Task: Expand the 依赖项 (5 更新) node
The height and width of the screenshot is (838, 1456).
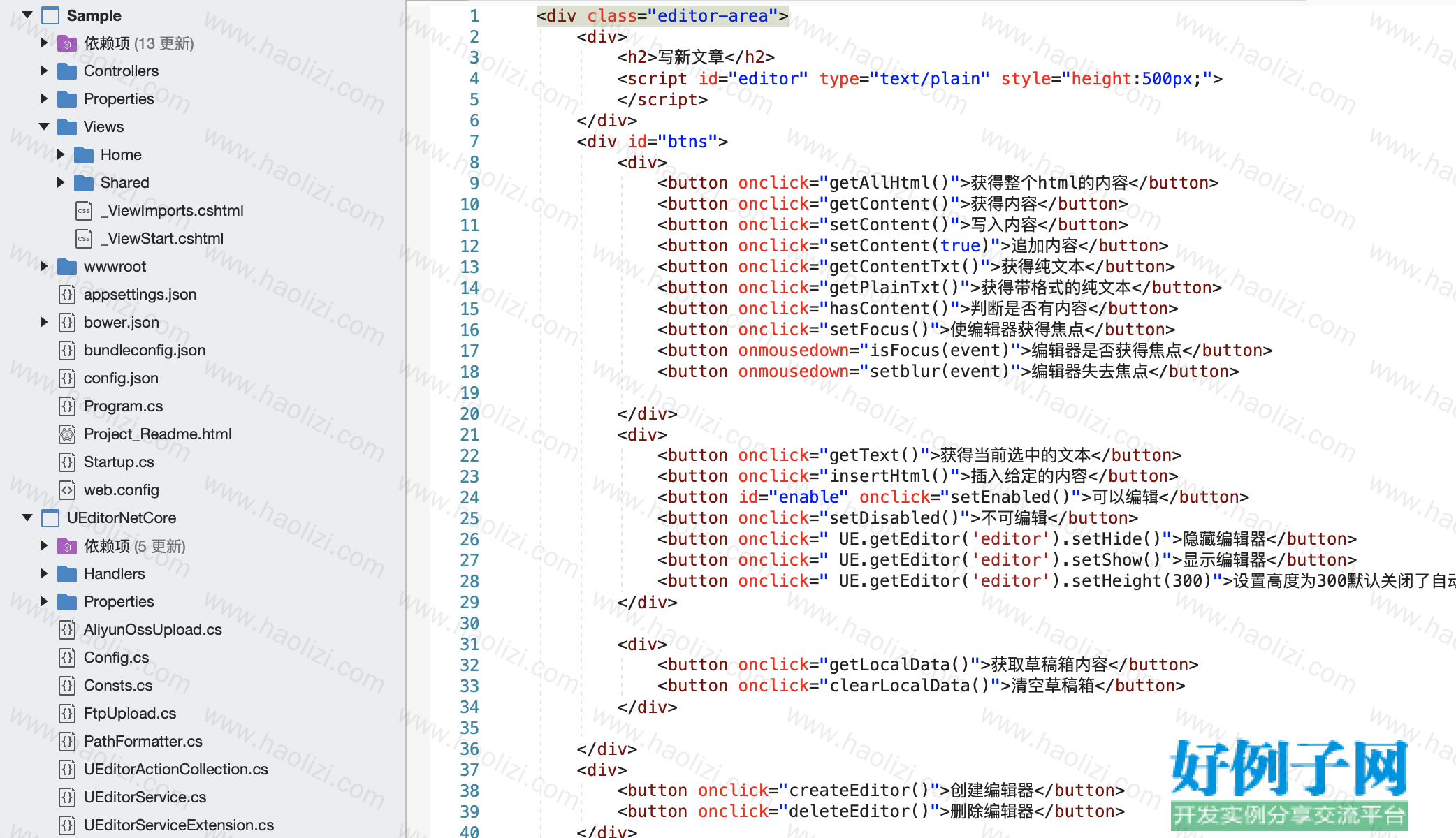Action: 44,545
